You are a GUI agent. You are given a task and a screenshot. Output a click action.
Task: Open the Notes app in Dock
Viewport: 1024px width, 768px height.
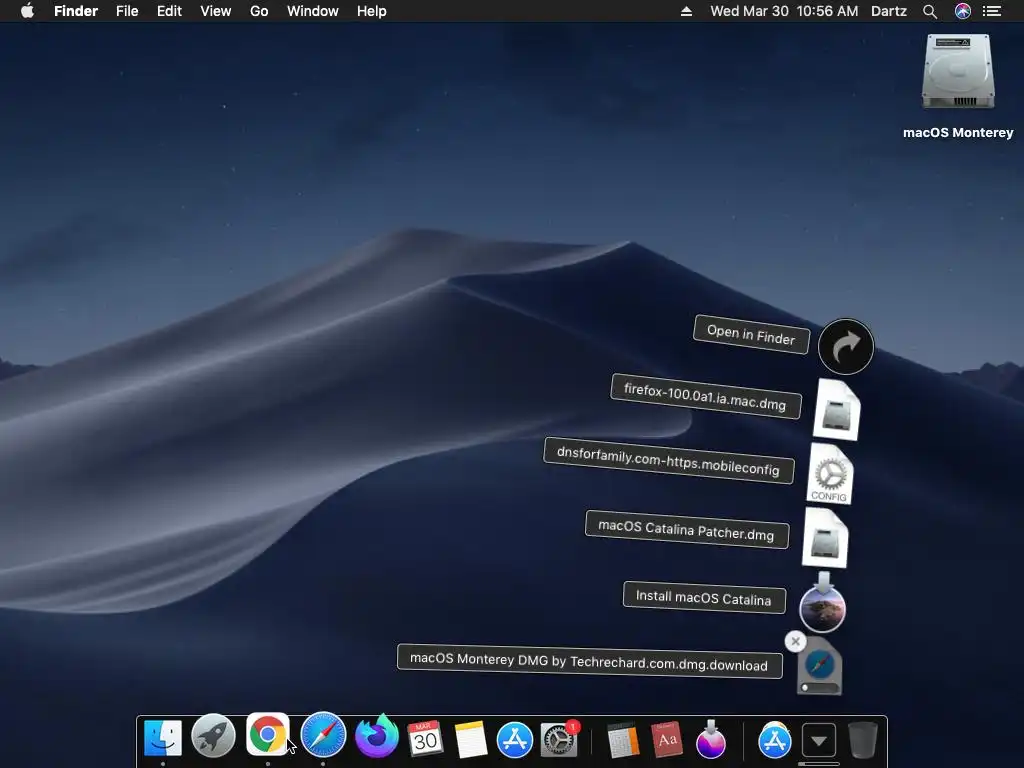[471, 739]
